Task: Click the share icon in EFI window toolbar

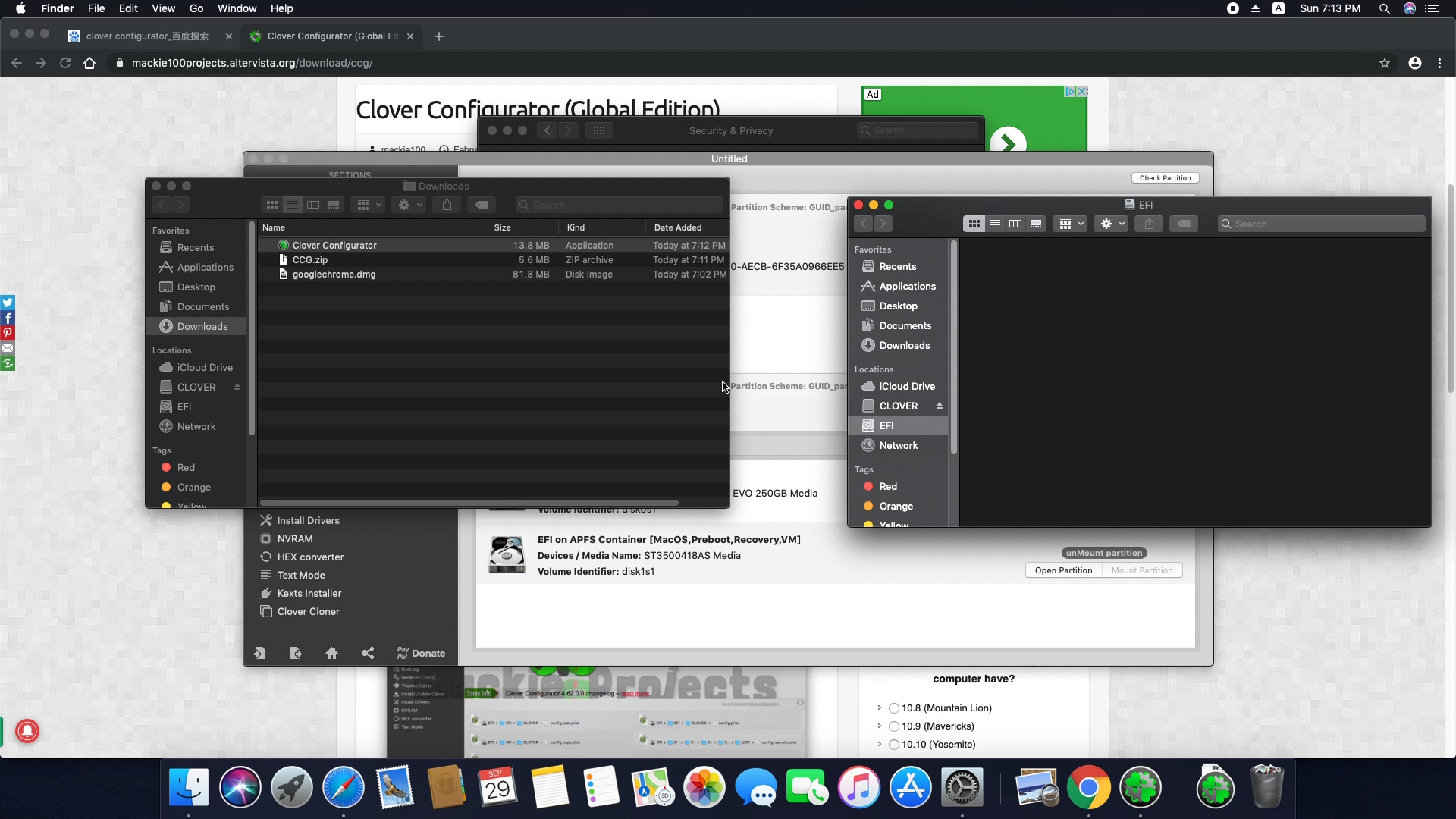Action: [x=1149, y=224]
